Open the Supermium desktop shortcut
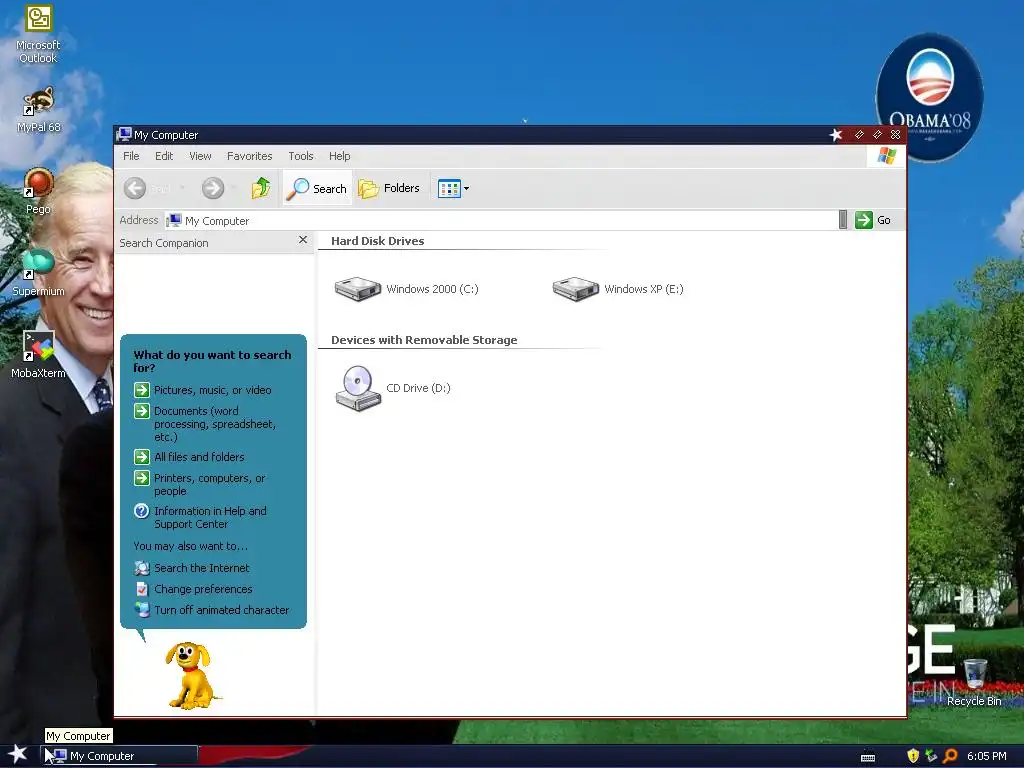This screenshot has height=768, width=1024. click(38, 273)
